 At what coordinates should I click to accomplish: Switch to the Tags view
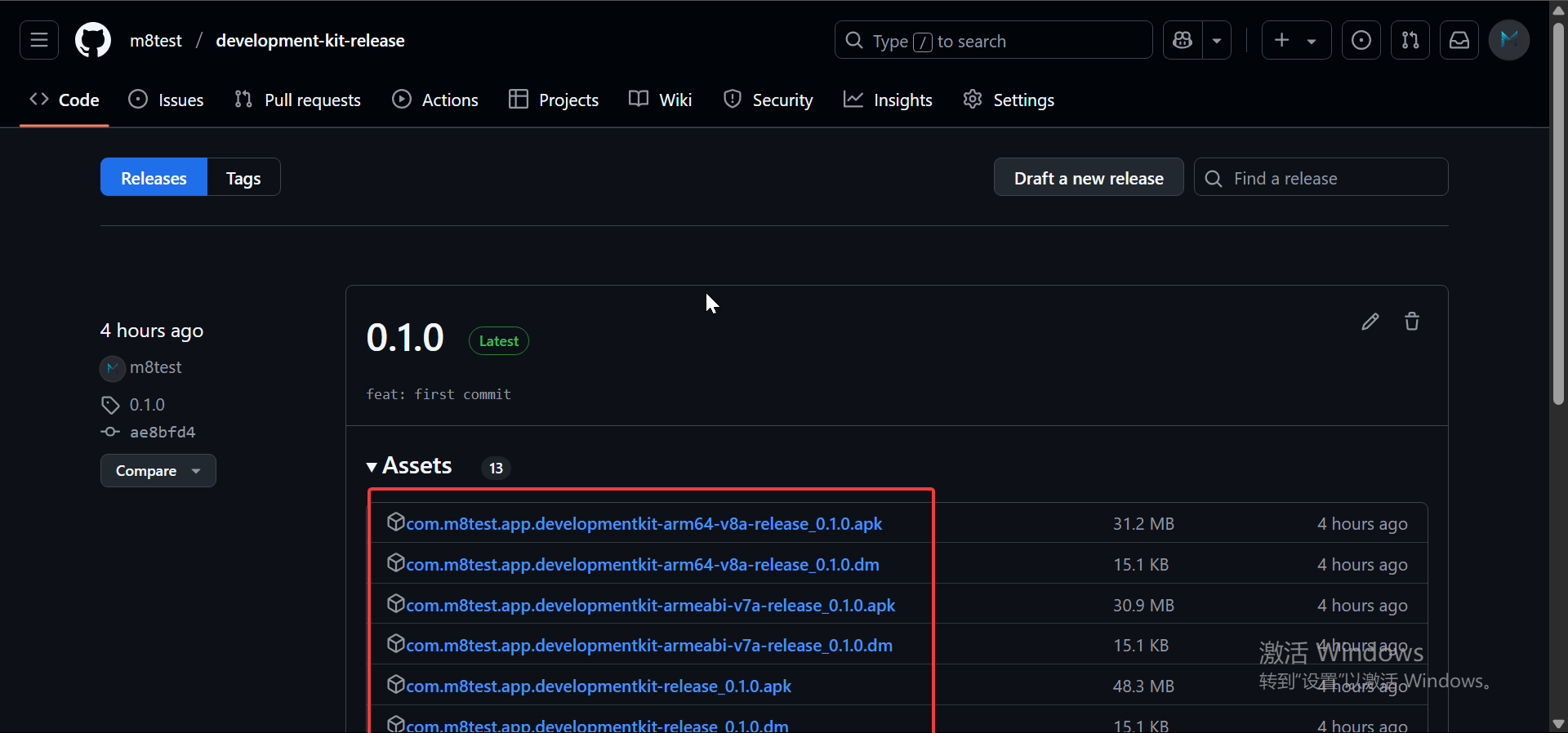coord(243,178)
